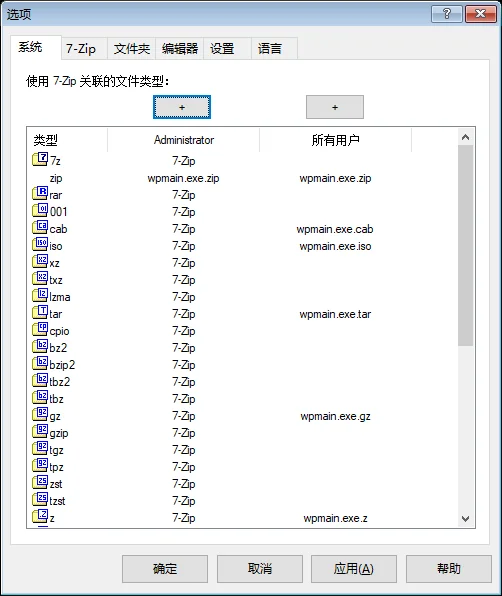The width and height of the screenshot is (502, 596).
Task: Click the bzip2 file type icon
Action: [x=40, y=363]
